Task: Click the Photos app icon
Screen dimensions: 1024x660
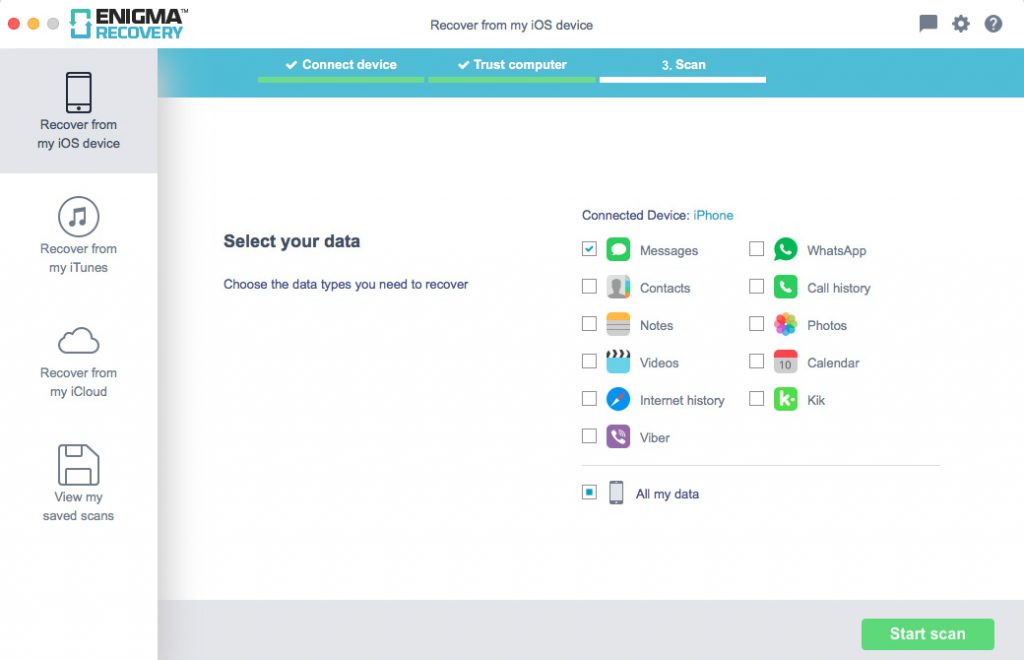Action: tap(786, 325)
